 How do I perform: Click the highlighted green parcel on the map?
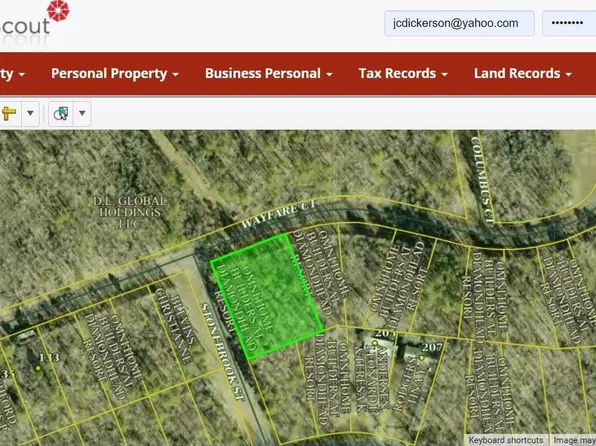(x=267, y=296)
